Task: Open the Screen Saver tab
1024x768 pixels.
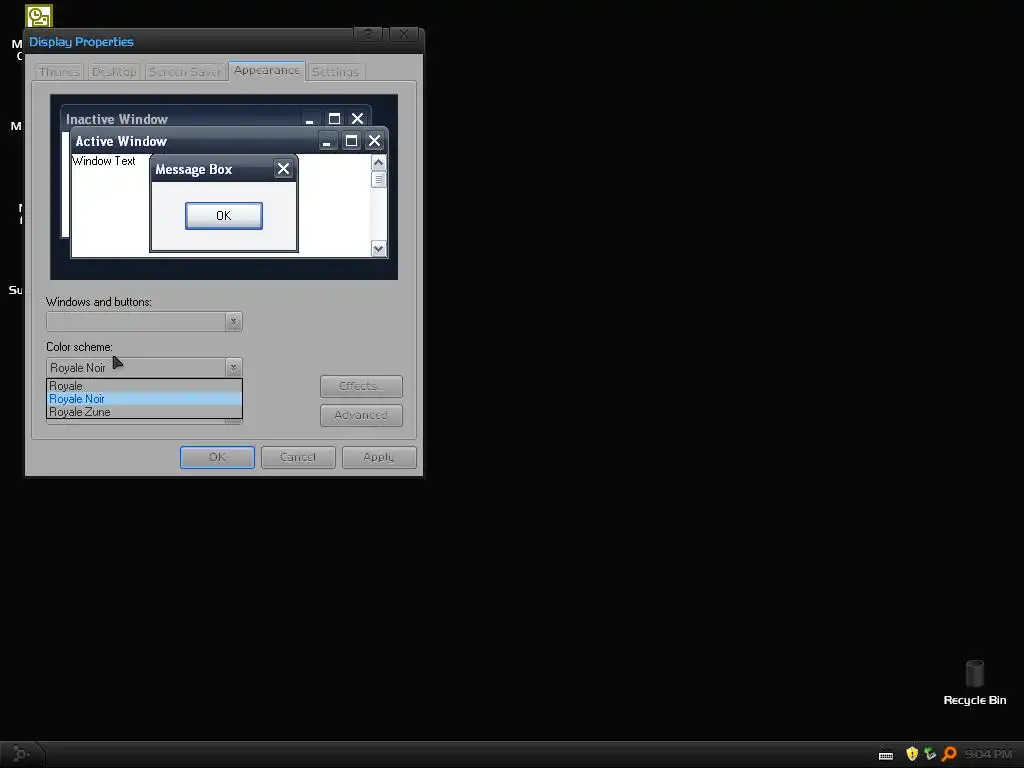Action: click(x=185, y=72)
